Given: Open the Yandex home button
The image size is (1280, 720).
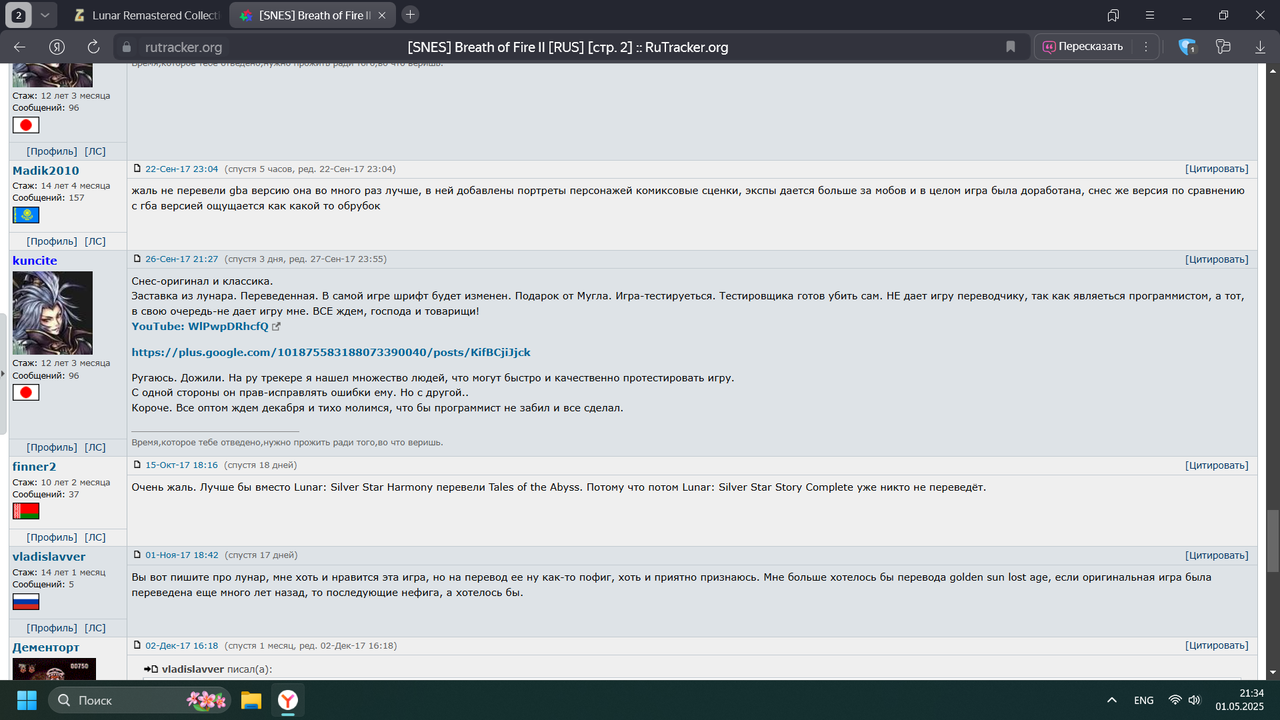Looking at the screenshot, I should (x=57, y=47).
